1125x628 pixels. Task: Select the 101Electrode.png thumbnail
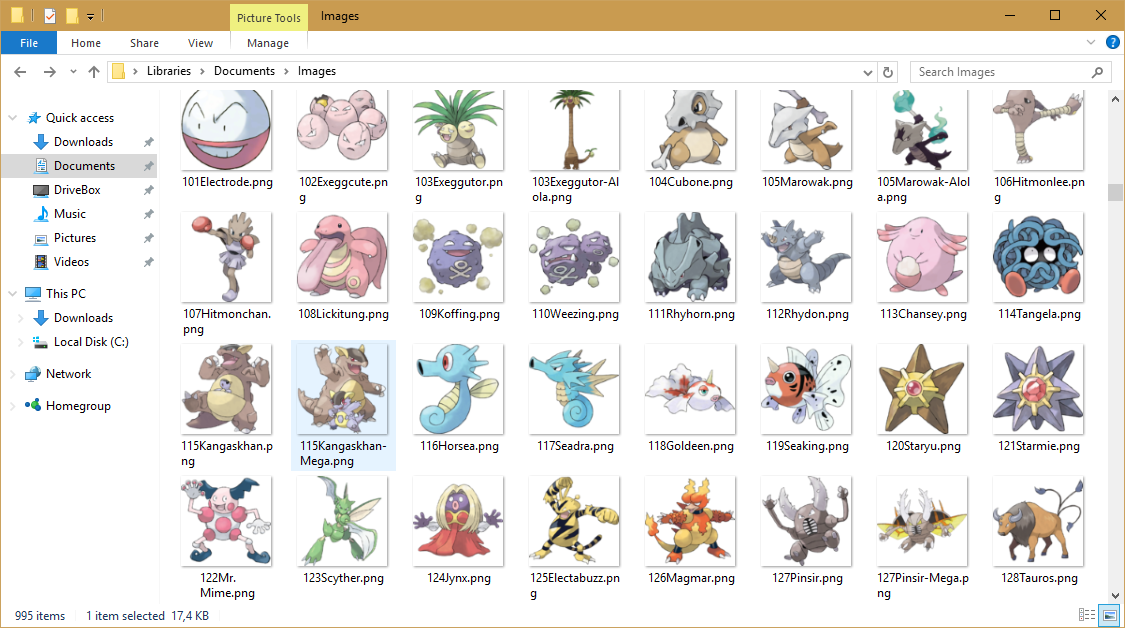(226, 130)
